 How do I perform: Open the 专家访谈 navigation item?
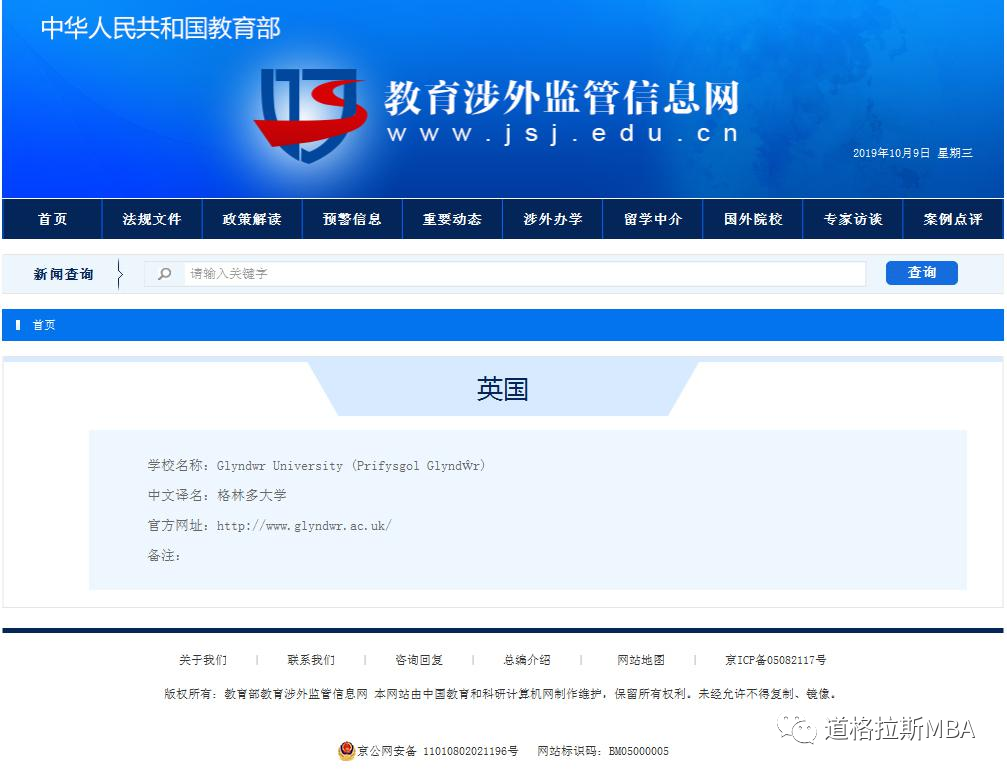853,219
